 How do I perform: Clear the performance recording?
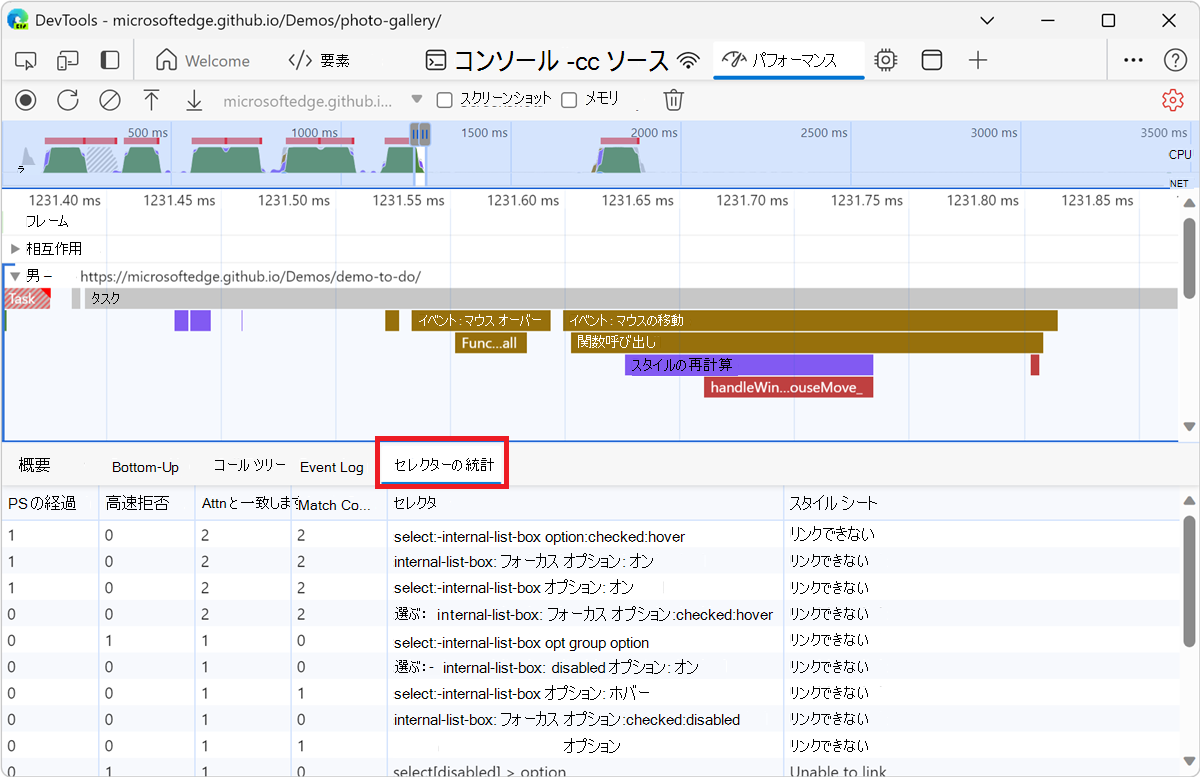tap(109, 100)
